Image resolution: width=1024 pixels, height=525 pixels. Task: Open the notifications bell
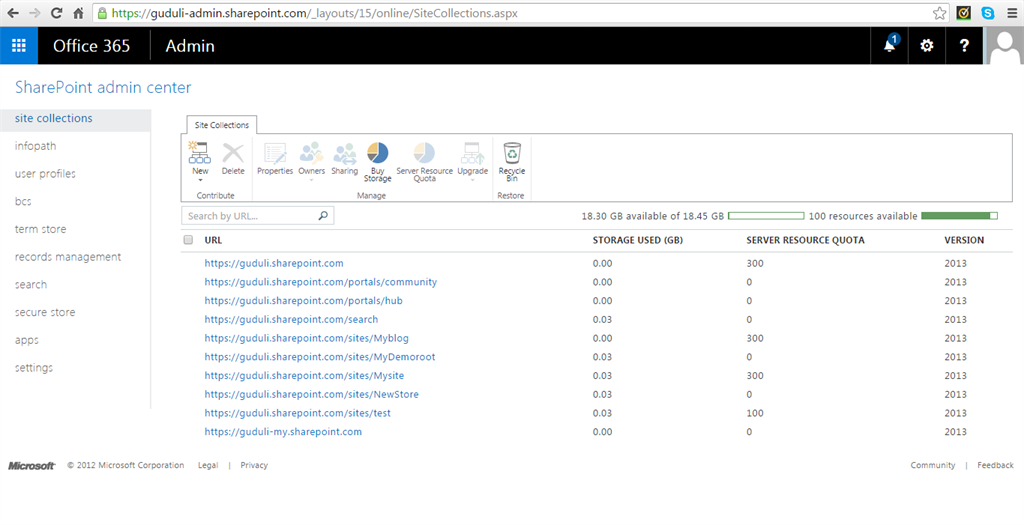(889, 46)
